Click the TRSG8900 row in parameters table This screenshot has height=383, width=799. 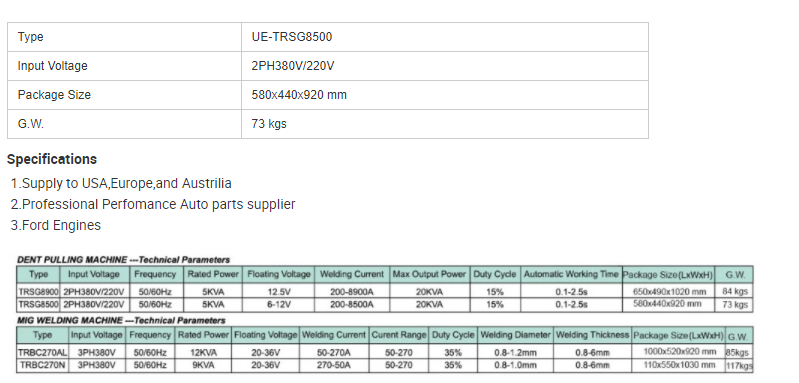click(385, 292)
